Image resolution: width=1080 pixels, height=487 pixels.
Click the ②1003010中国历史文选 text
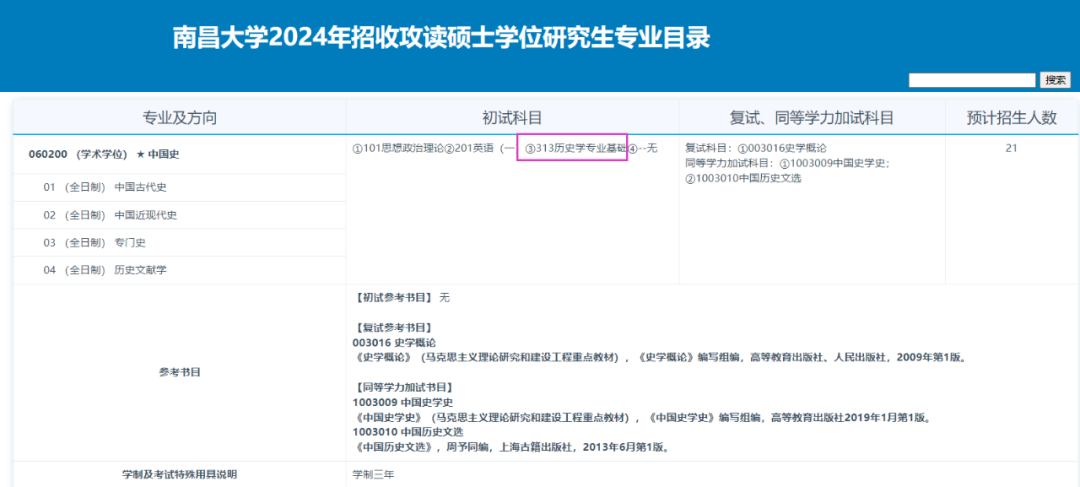(743, 178)
